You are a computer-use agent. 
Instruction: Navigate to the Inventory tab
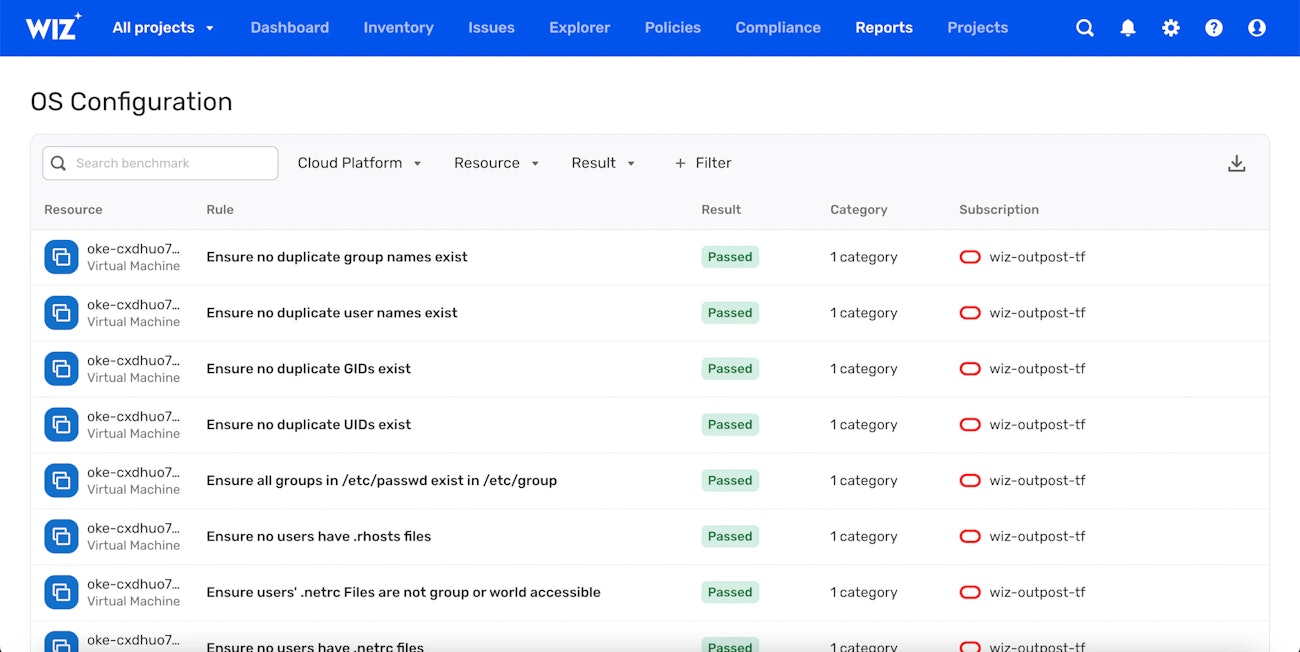(x=398, y=28)
